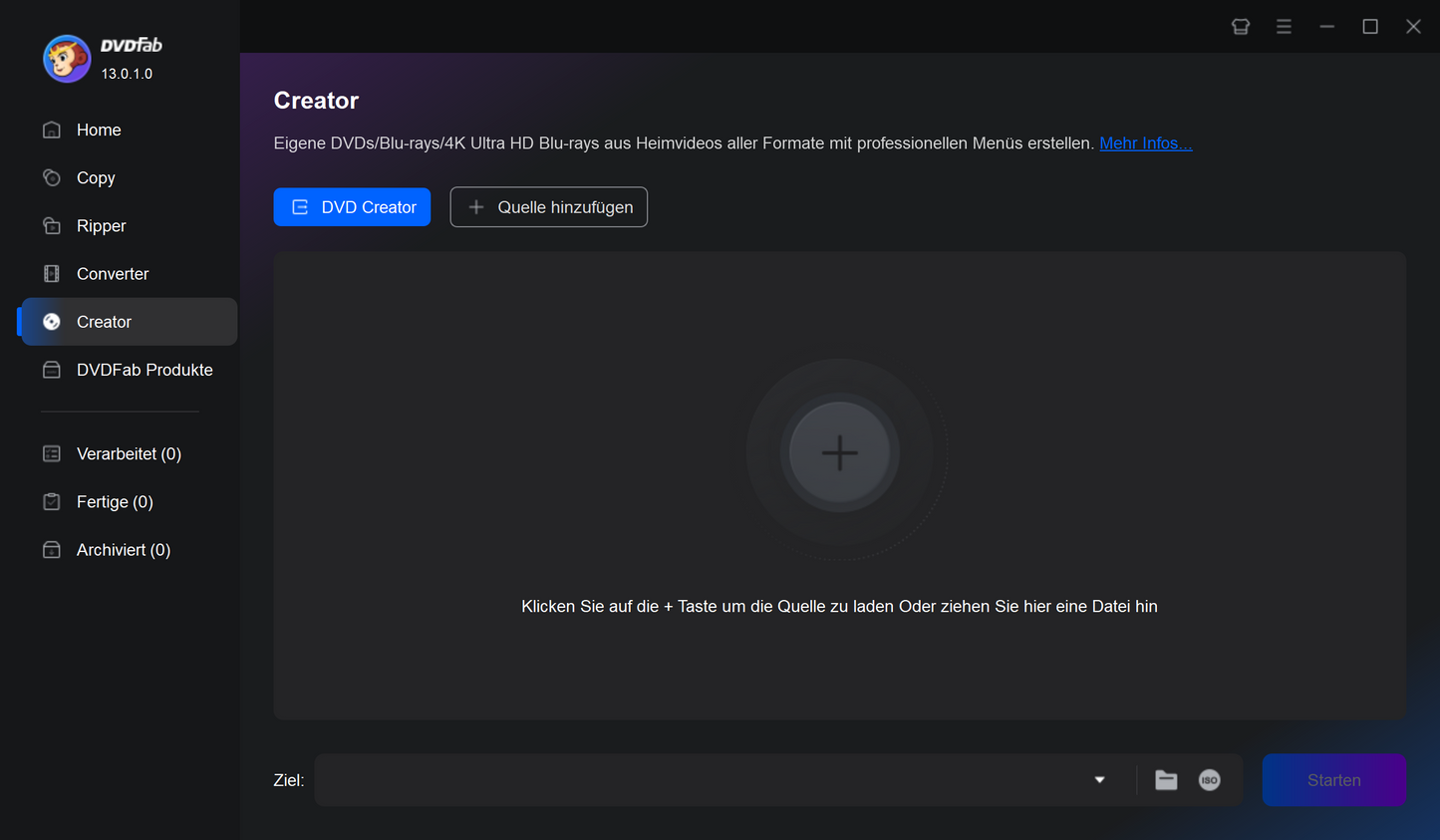View Fertige (0) finished tasks
Screen dimensions: 1440x840
coord(114,502)
